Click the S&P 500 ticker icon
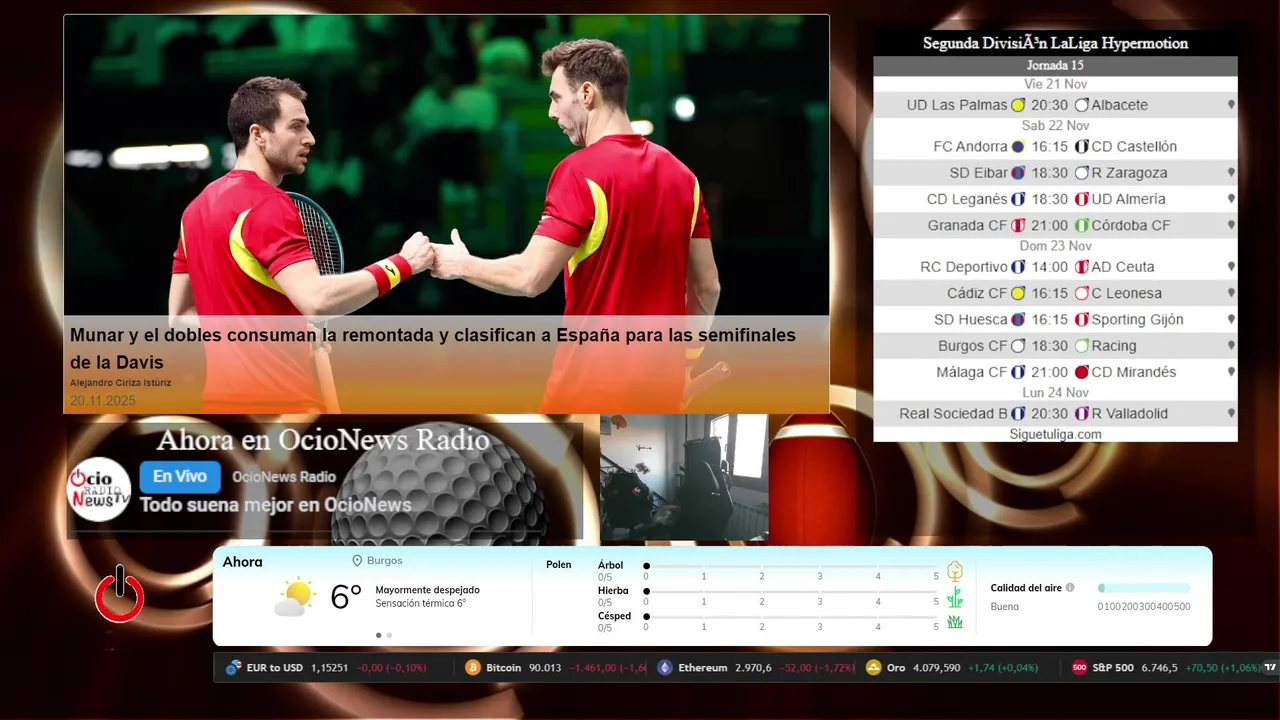Image resolution: width=1280 pixels, height=720 pixels. click(x=1079, y=668)
